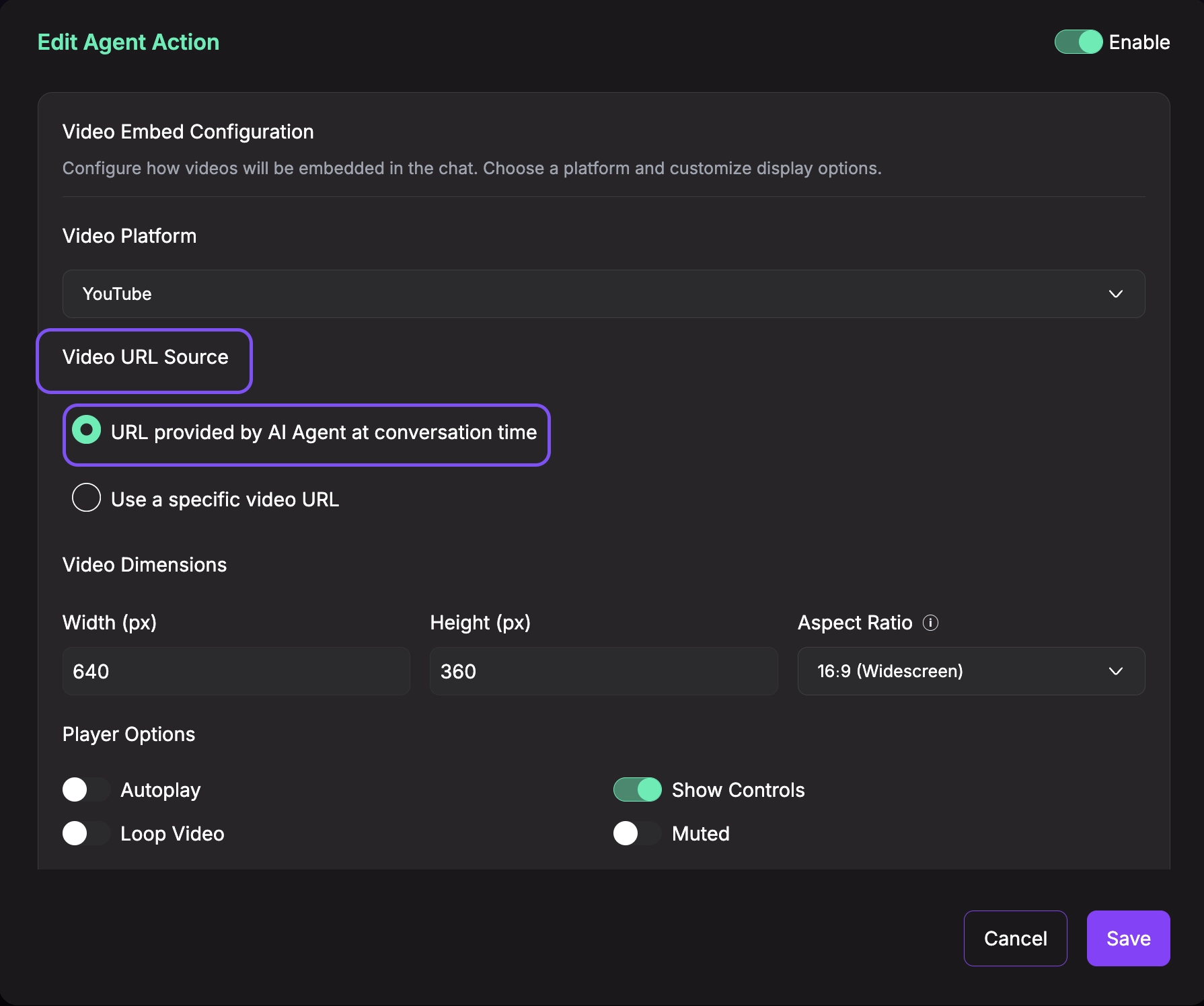The image size is (1204, 1006).
Task: Click the Edit Agent Action heading
Action: [128, 42]
